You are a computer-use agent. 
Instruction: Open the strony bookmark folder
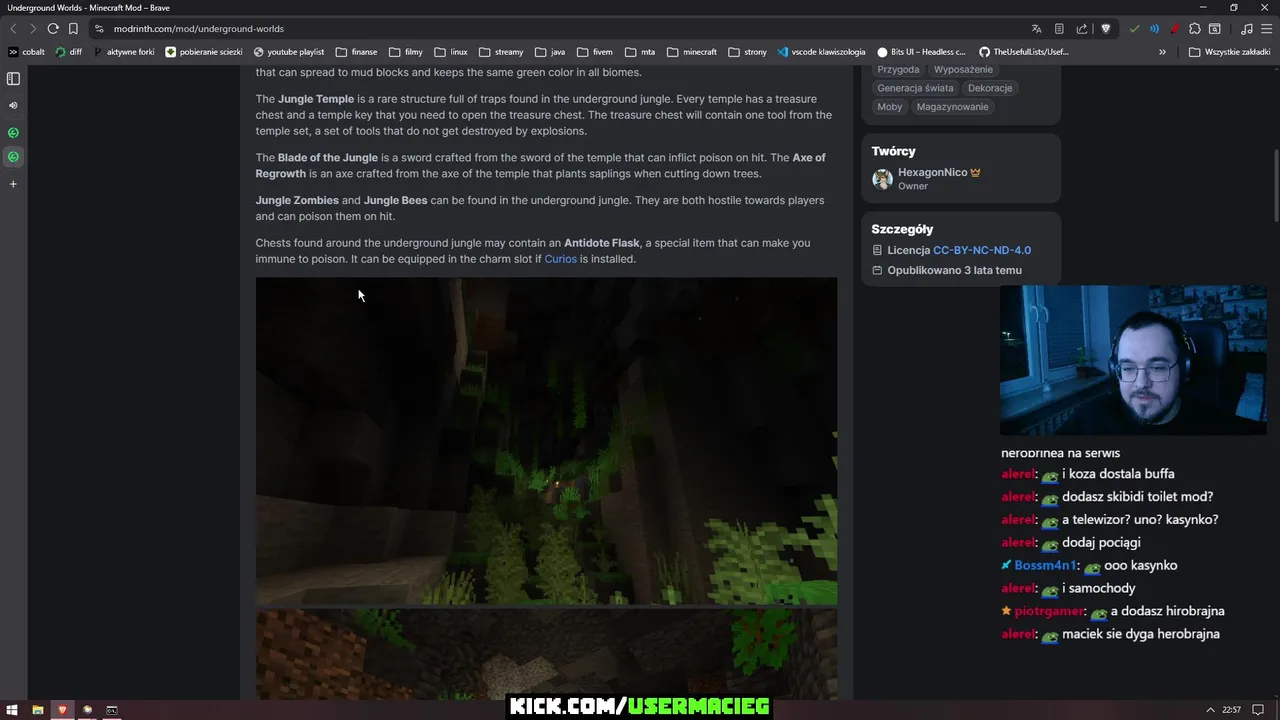[x=748, y=52]
